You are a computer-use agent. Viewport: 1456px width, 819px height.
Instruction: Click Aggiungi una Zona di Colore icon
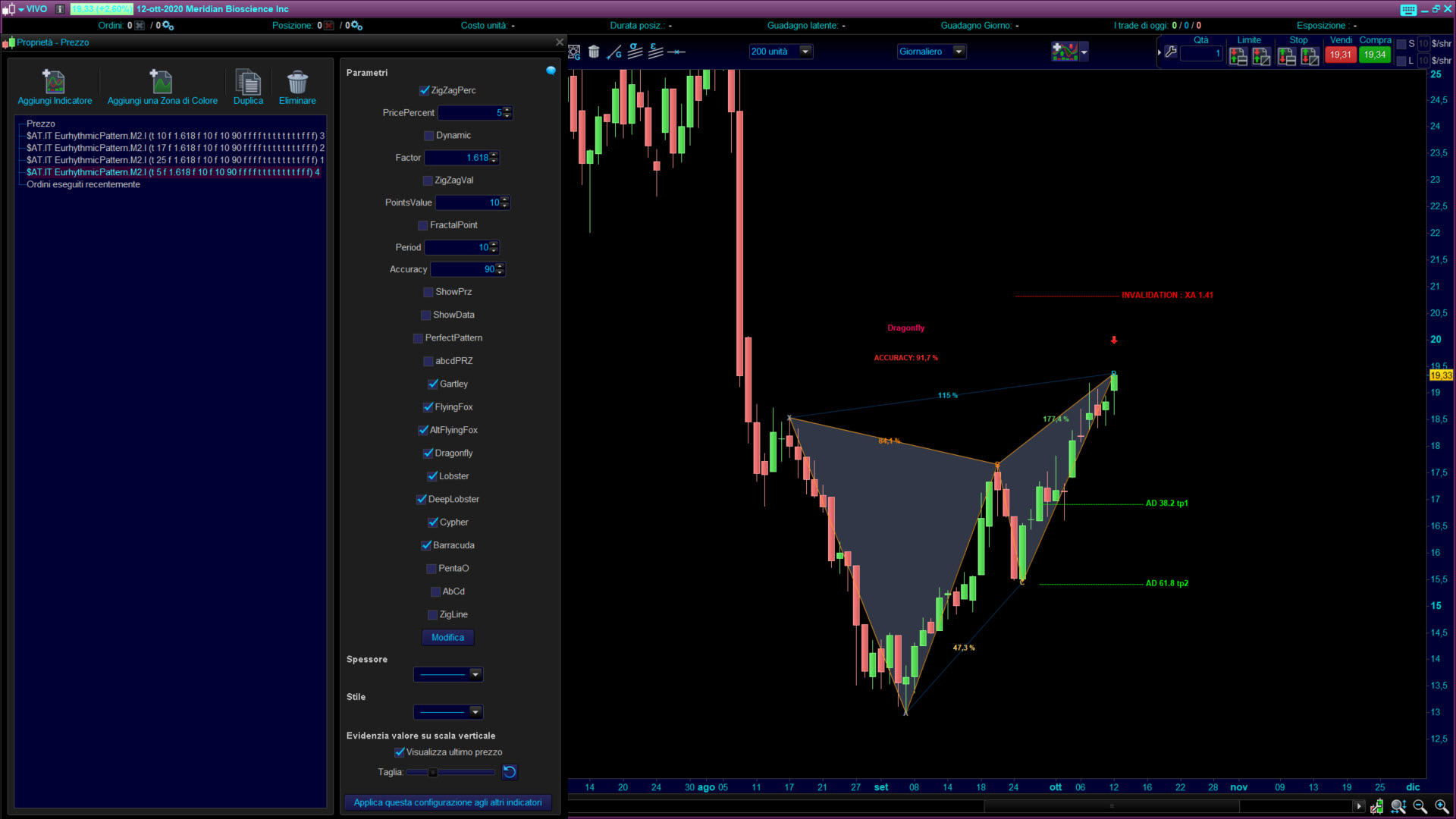pyautogui.click(x=162, y=82)
